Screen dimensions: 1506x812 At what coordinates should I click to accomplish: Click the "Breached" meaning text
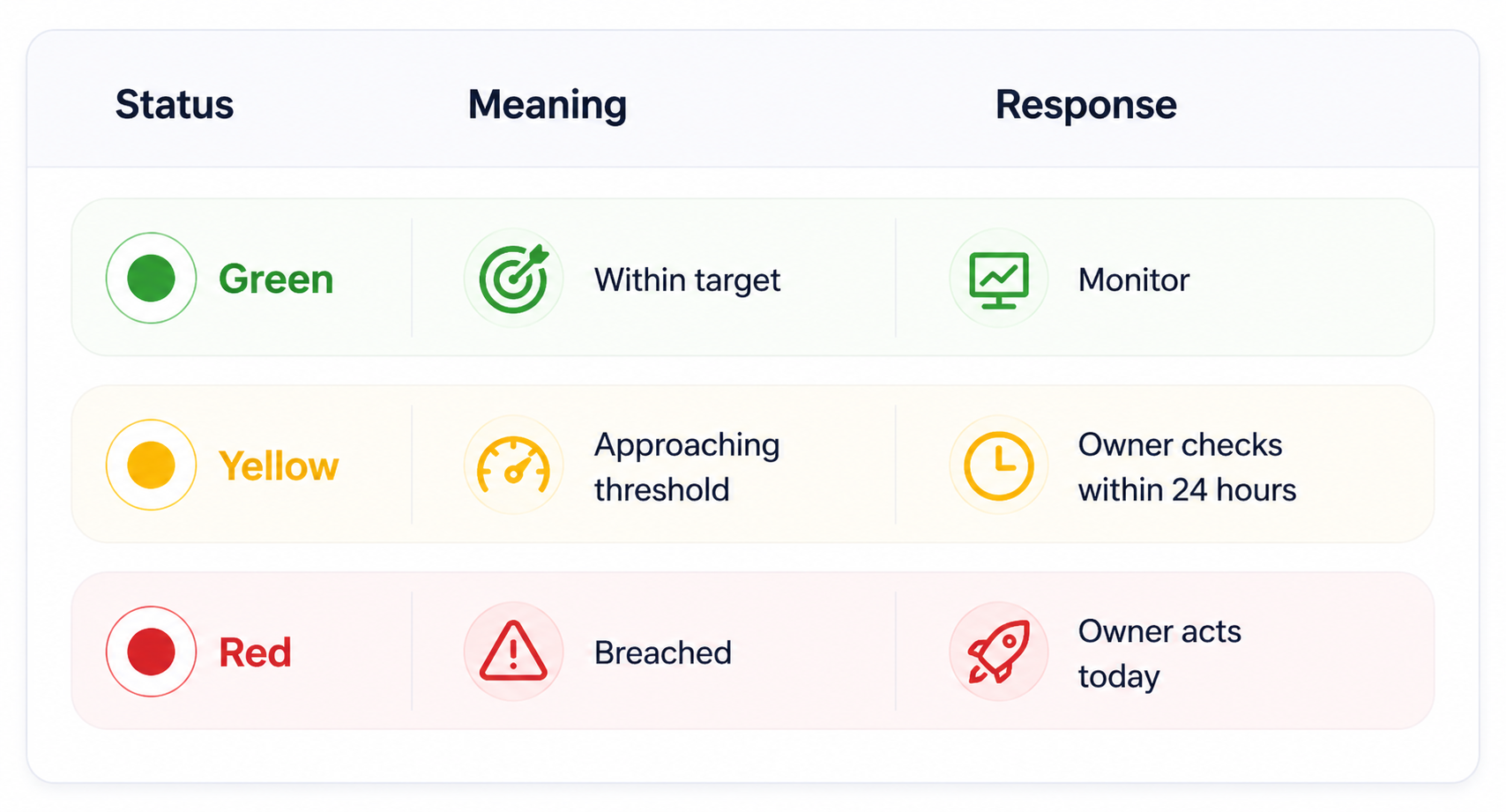(x=663, y=653)
